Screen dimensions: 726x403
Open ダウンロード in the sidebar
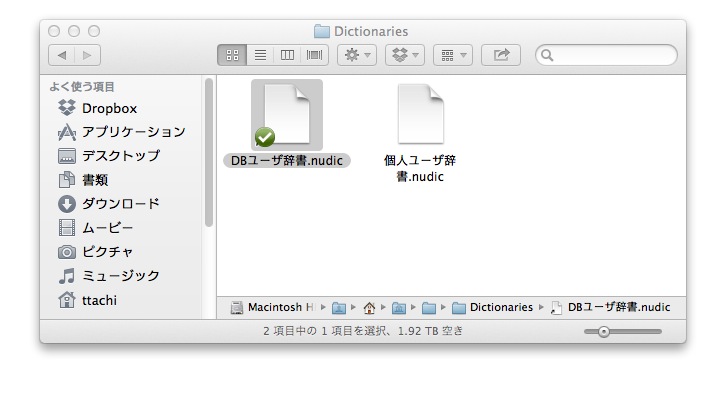pos(120,204)
